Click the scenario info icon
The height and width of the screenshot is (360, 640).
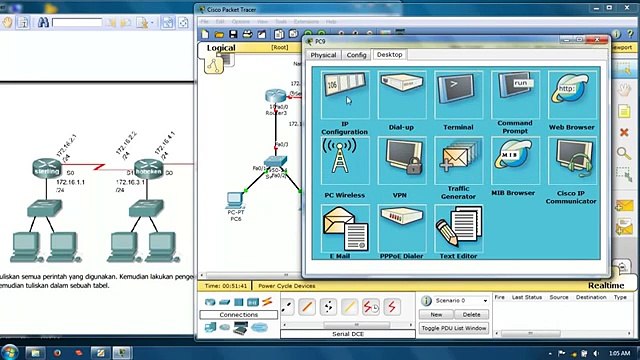click(426, 301)
